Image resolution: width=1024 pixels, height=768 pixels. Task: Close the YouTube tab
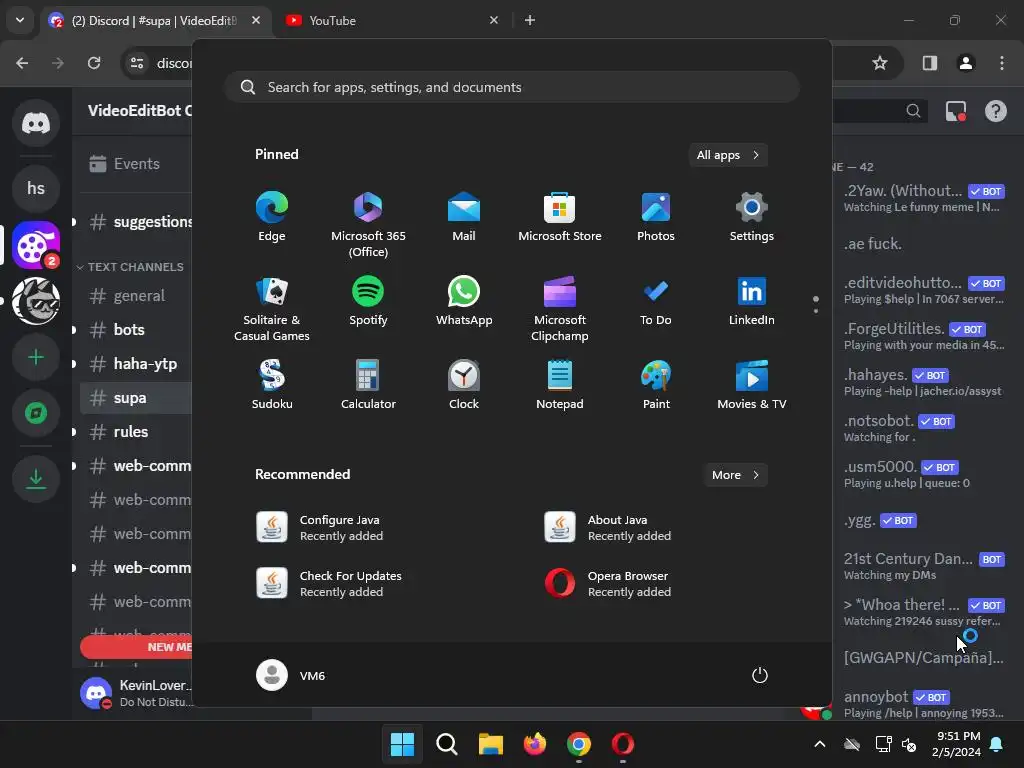(494, 20)
